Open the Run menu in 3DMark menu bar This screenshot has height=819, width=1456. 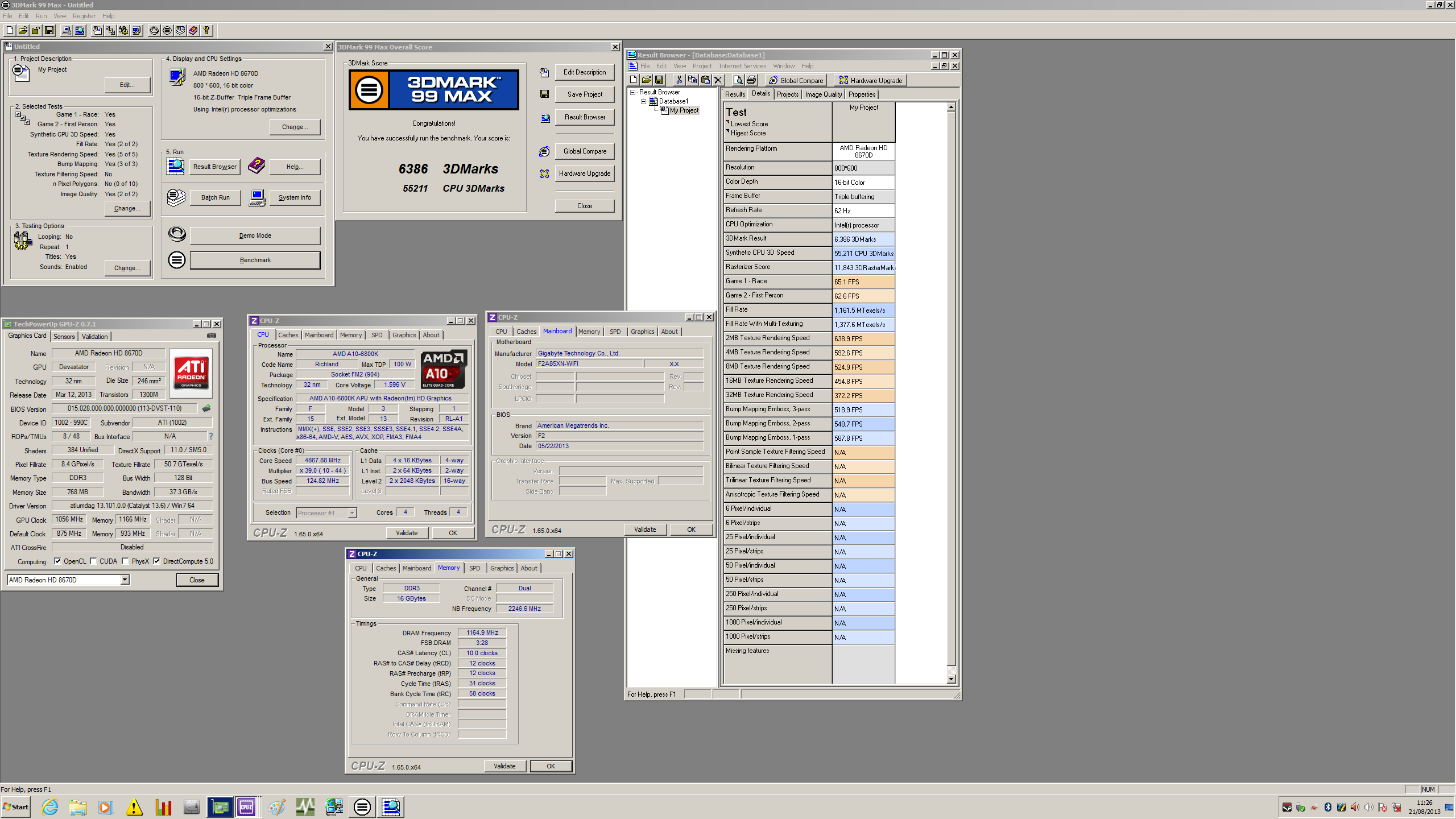(41, 16)
